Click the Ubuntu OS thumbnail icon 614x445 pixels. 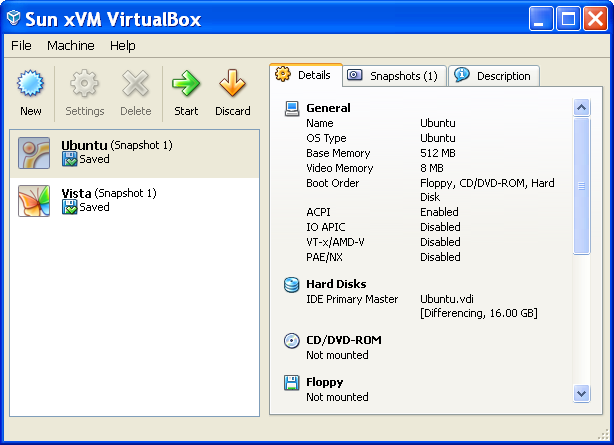click(34, 153)
